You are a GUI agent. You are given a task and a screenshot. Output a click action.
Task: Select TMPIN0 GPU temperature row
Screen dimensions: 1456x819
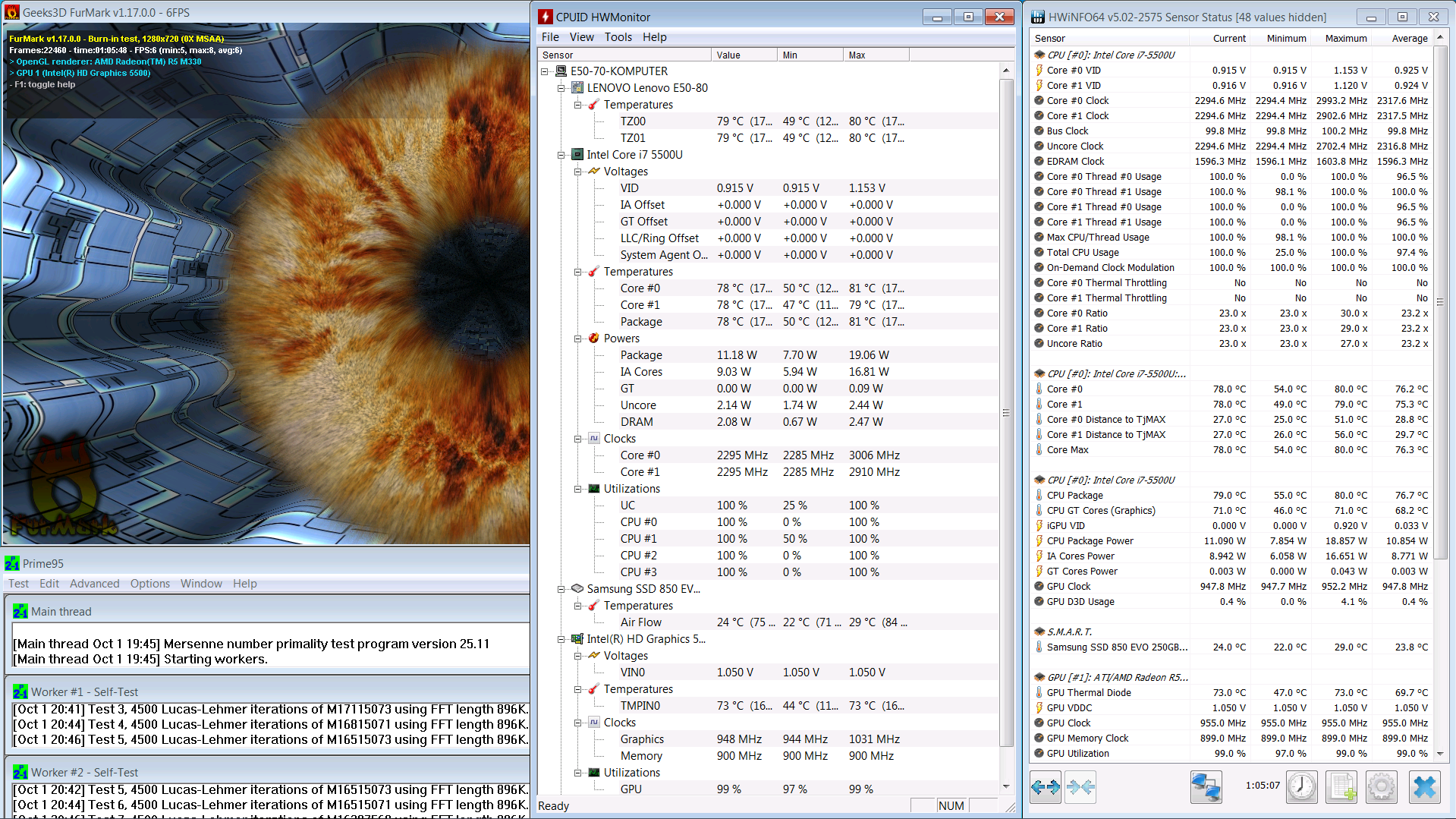click(768, 706)
